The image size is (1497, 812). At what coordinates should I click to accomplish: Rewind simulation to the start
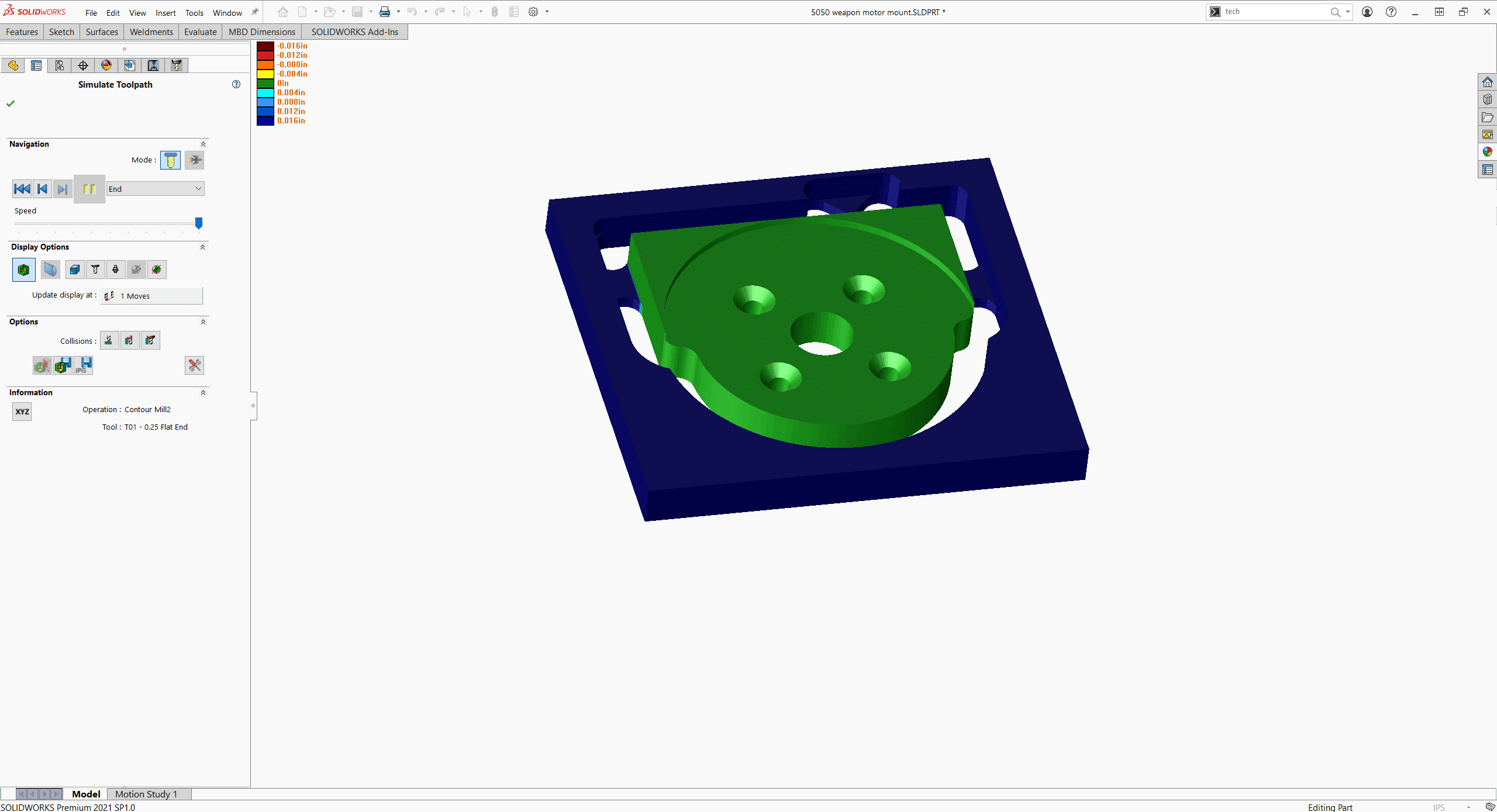(x=22, y=189)
